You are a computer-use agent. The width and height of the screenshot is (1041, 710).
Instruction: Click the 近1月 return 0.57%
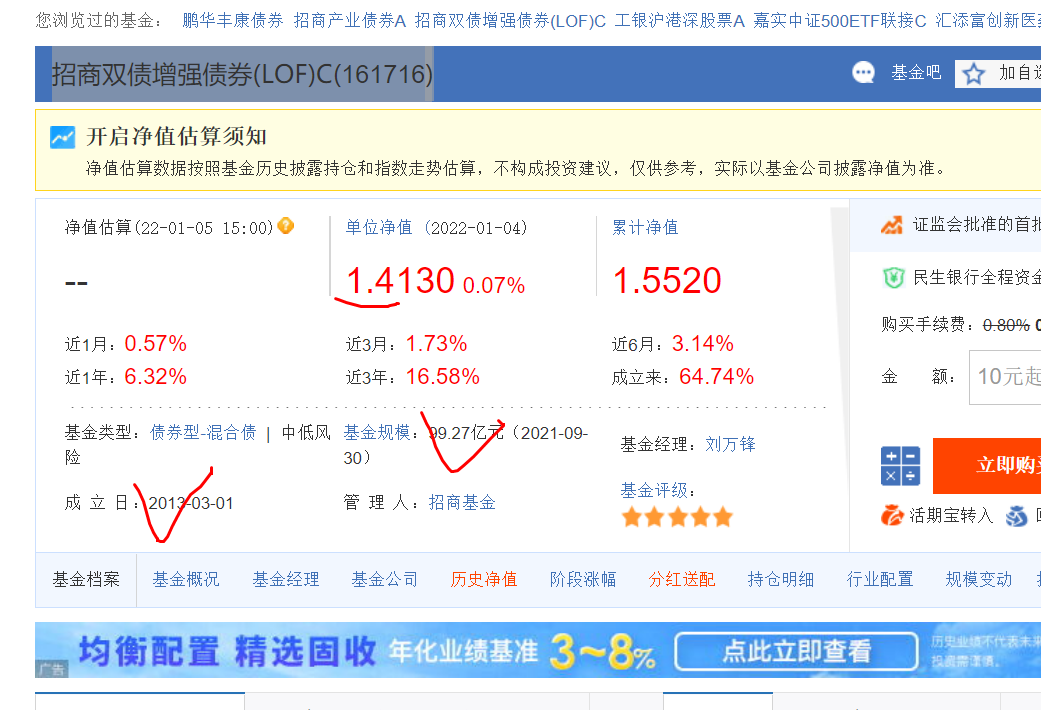[155, 344]
